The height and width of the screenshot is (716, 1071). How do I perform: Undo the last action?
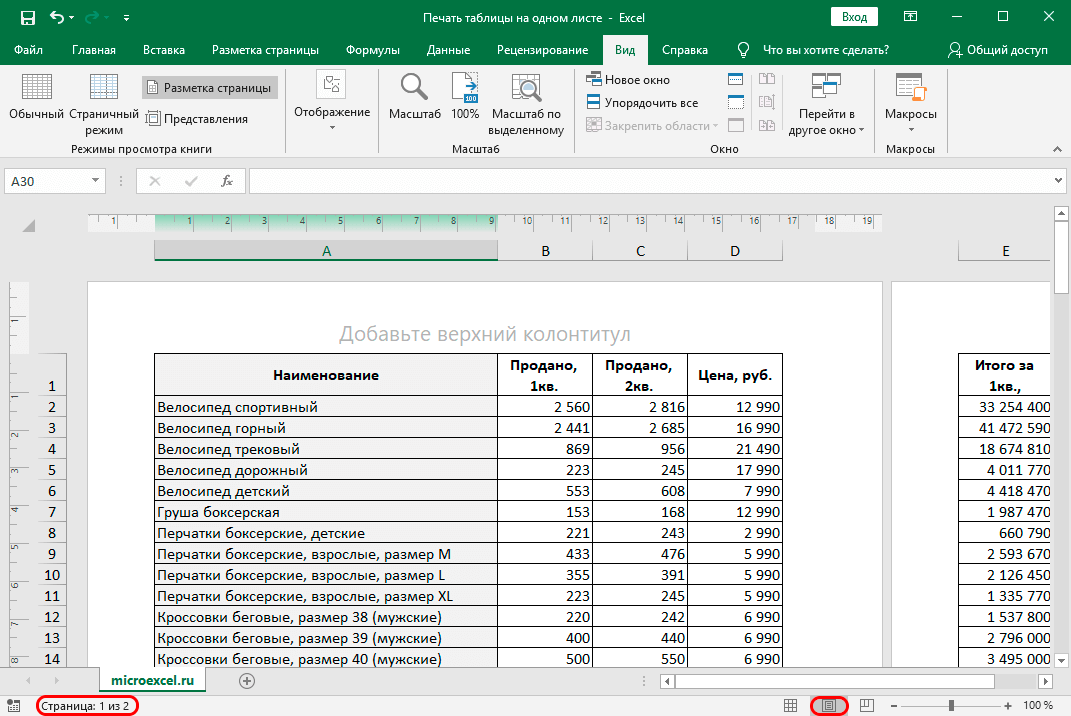[57, 17]
